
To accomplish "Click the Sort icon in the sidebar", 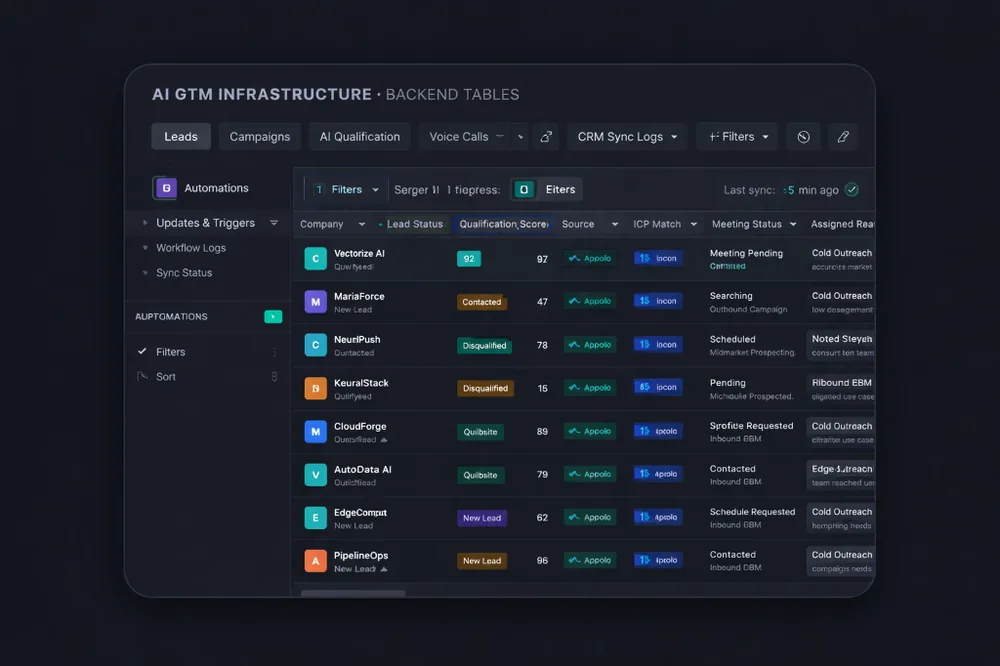I will [x=142, y=376].
